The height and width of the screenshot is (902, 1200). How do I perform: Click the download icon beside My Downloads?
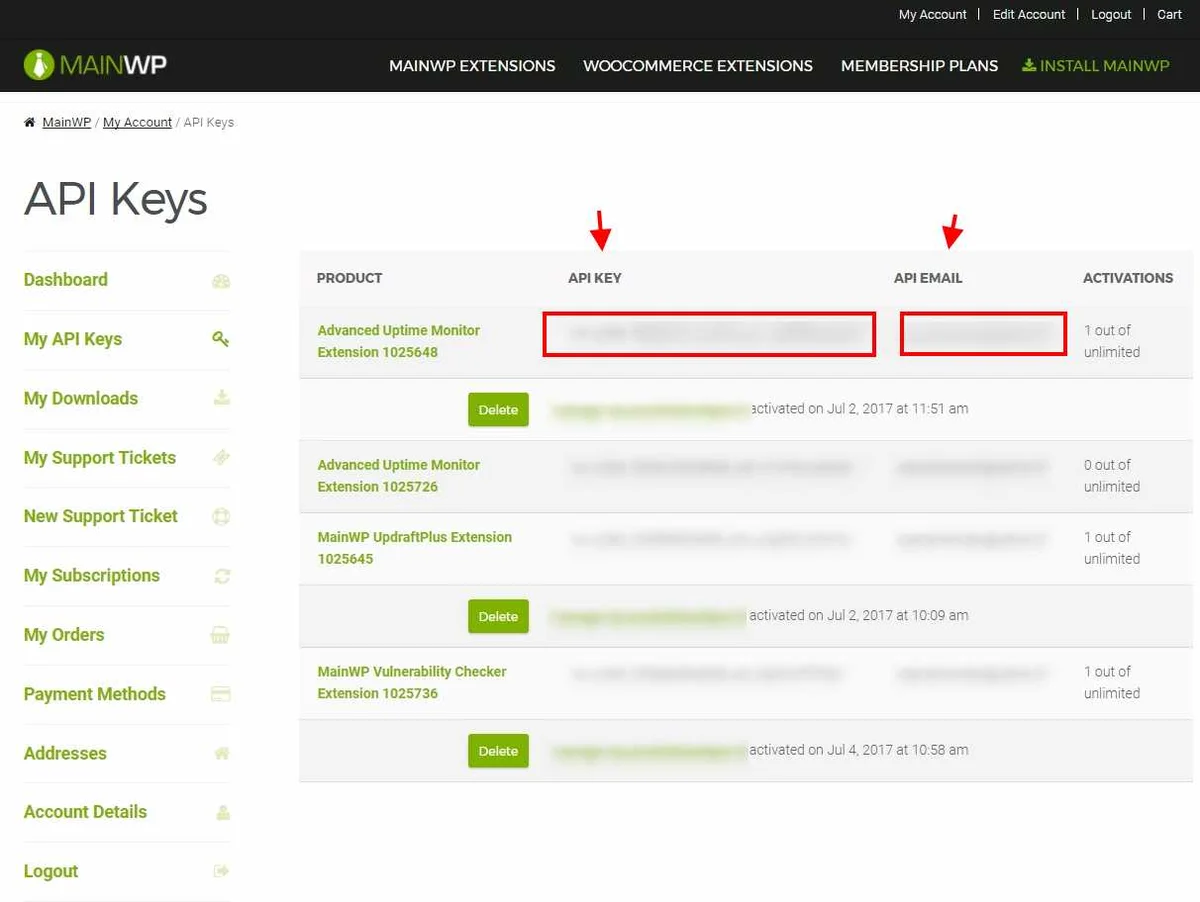coord(221,398)
